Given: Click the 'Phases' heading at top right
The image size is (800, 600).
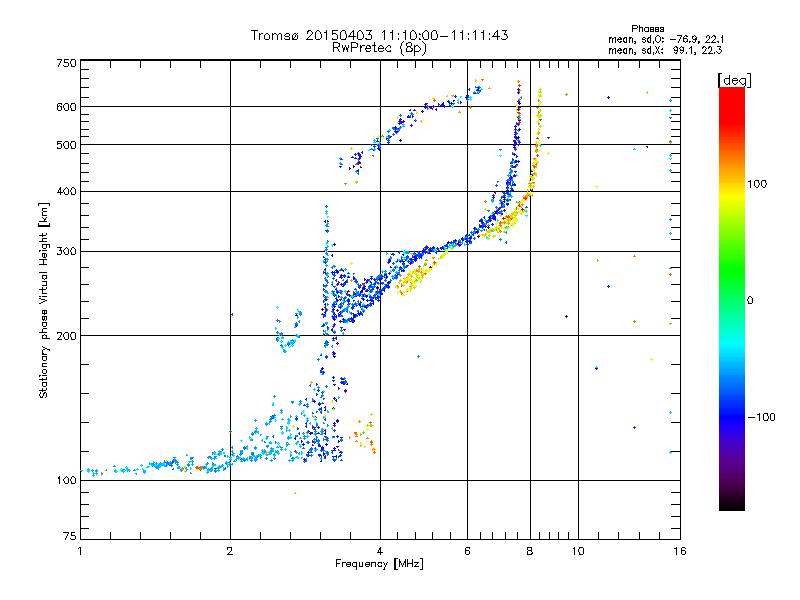Looking at the screenshot, I should tap(647, 29).
